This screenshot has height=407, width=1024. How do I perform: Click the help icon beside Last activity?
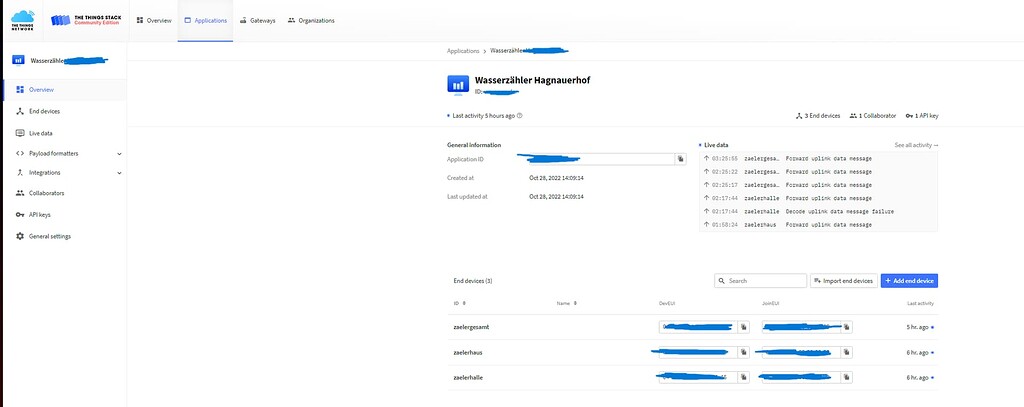point(520,116)
